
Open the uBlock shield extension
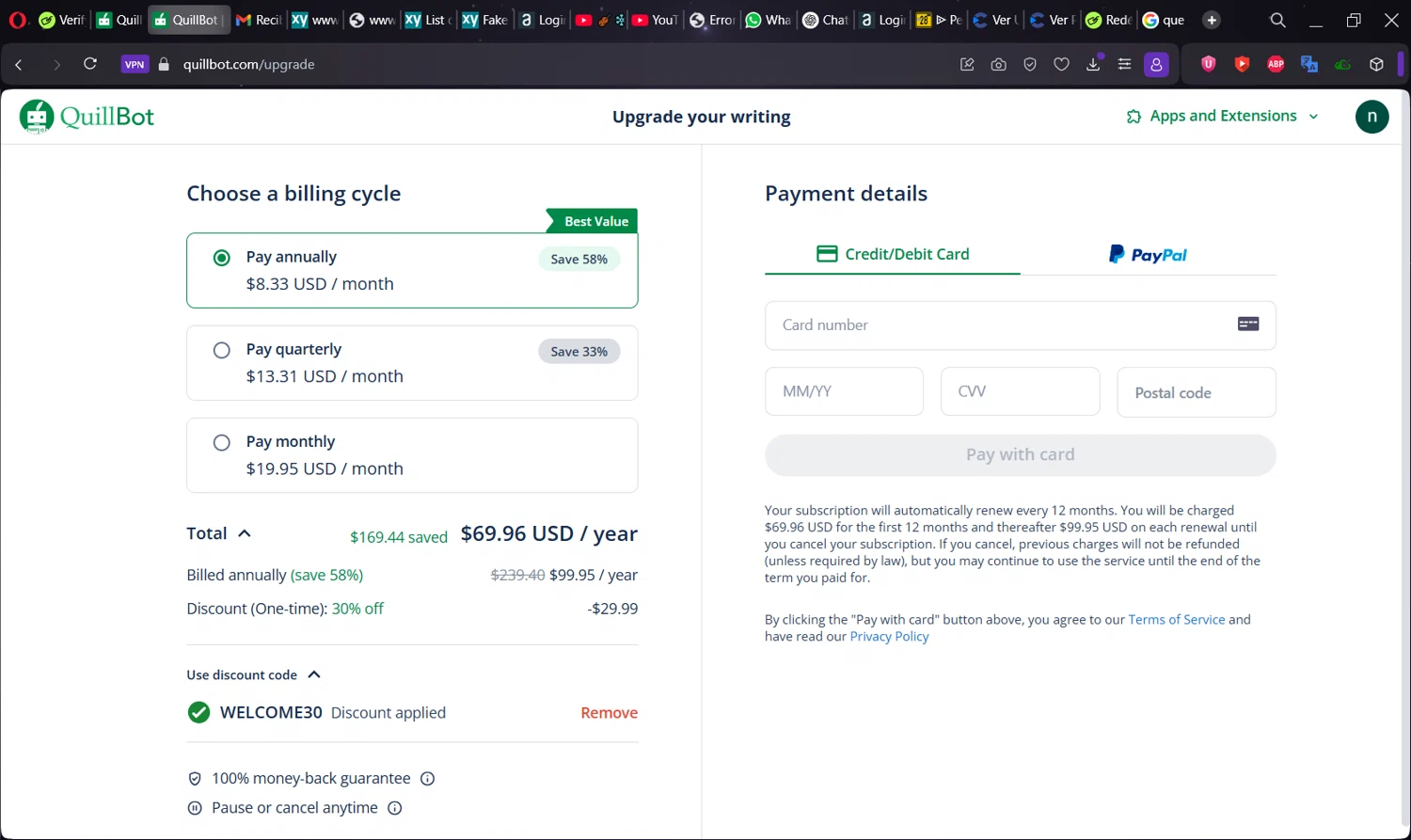click(x=1209, y=64)
